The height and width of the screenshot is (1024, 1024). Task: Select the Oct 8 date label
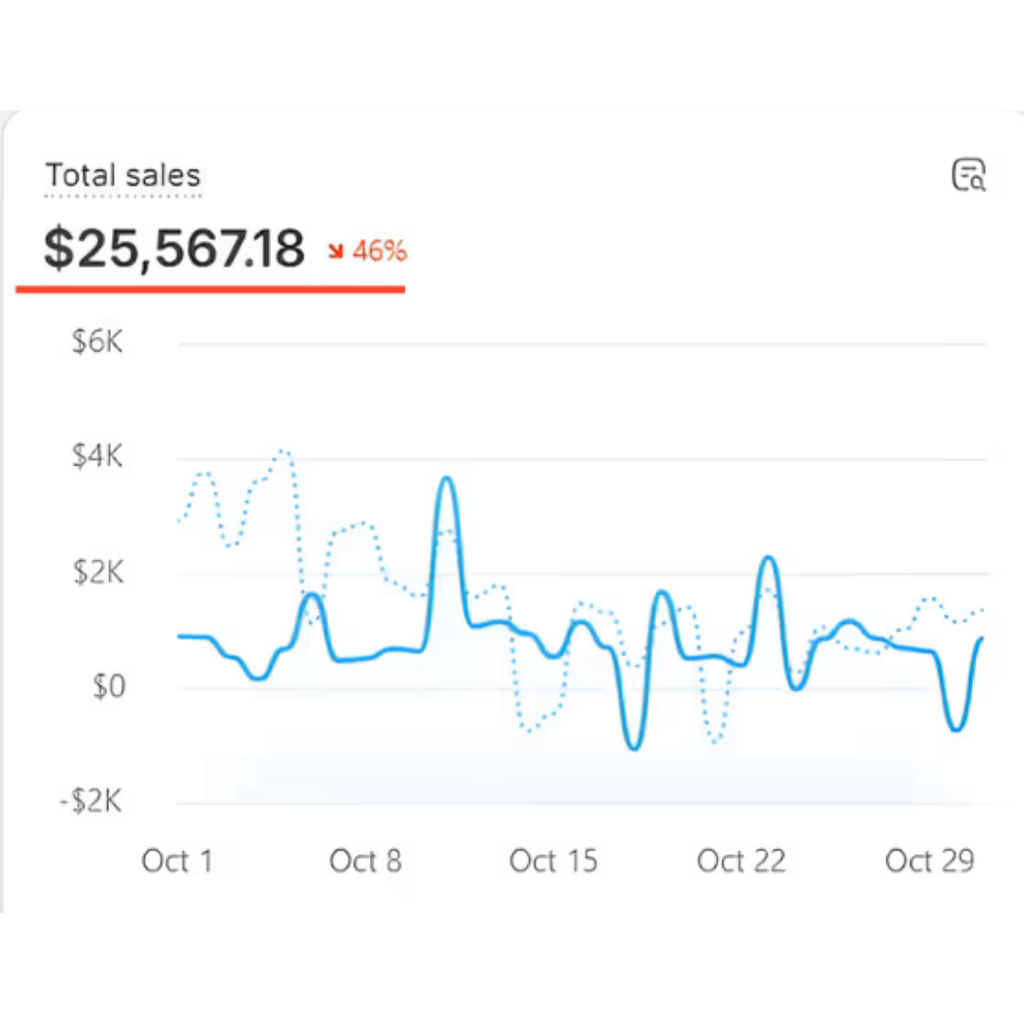click(365, 861)
